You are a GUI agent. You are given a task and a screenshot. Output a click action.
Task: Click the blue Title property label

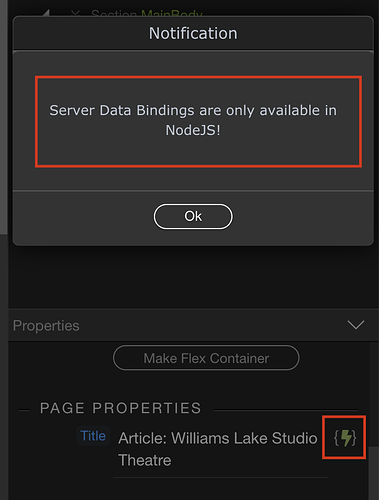click(x=93, y=436)
